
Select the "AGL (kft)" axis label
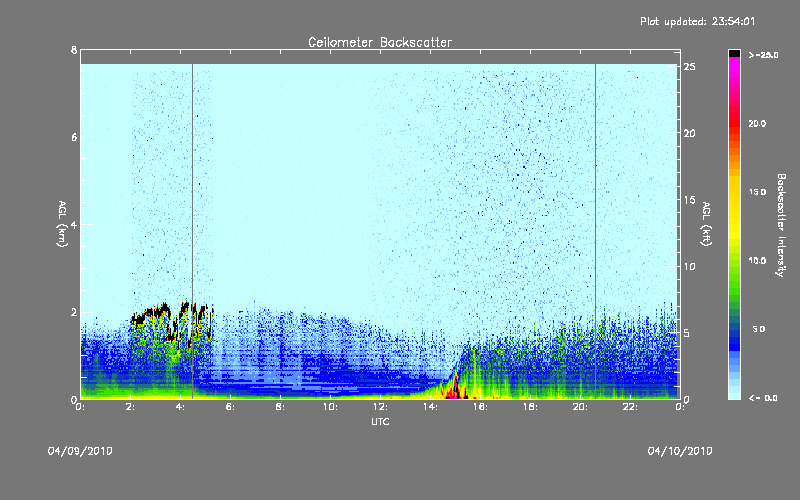coord(707,224)
